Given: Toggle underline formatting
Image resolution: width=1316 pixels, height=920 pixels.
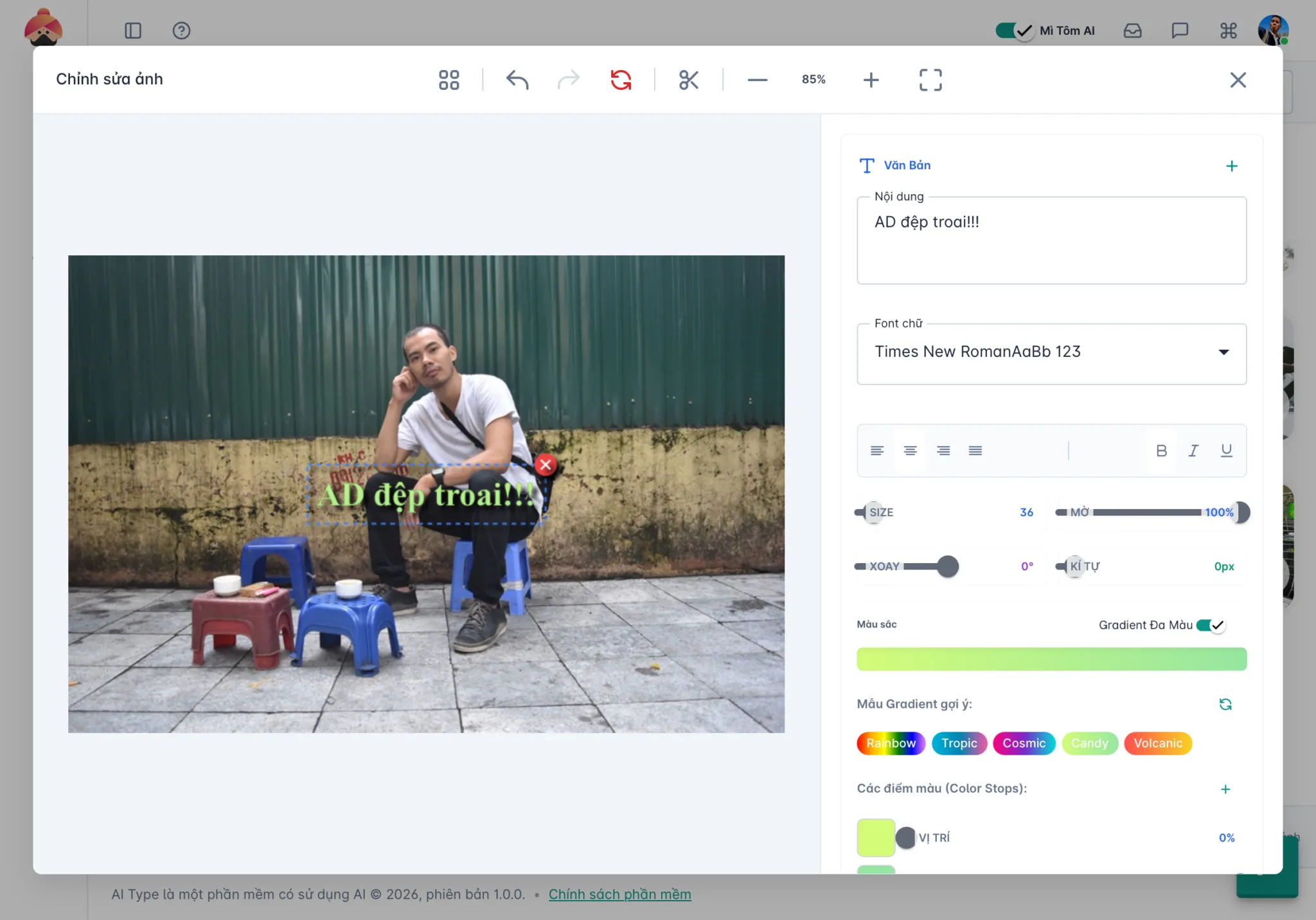Looking at the screenshot, I should (x=1226, y=451).
